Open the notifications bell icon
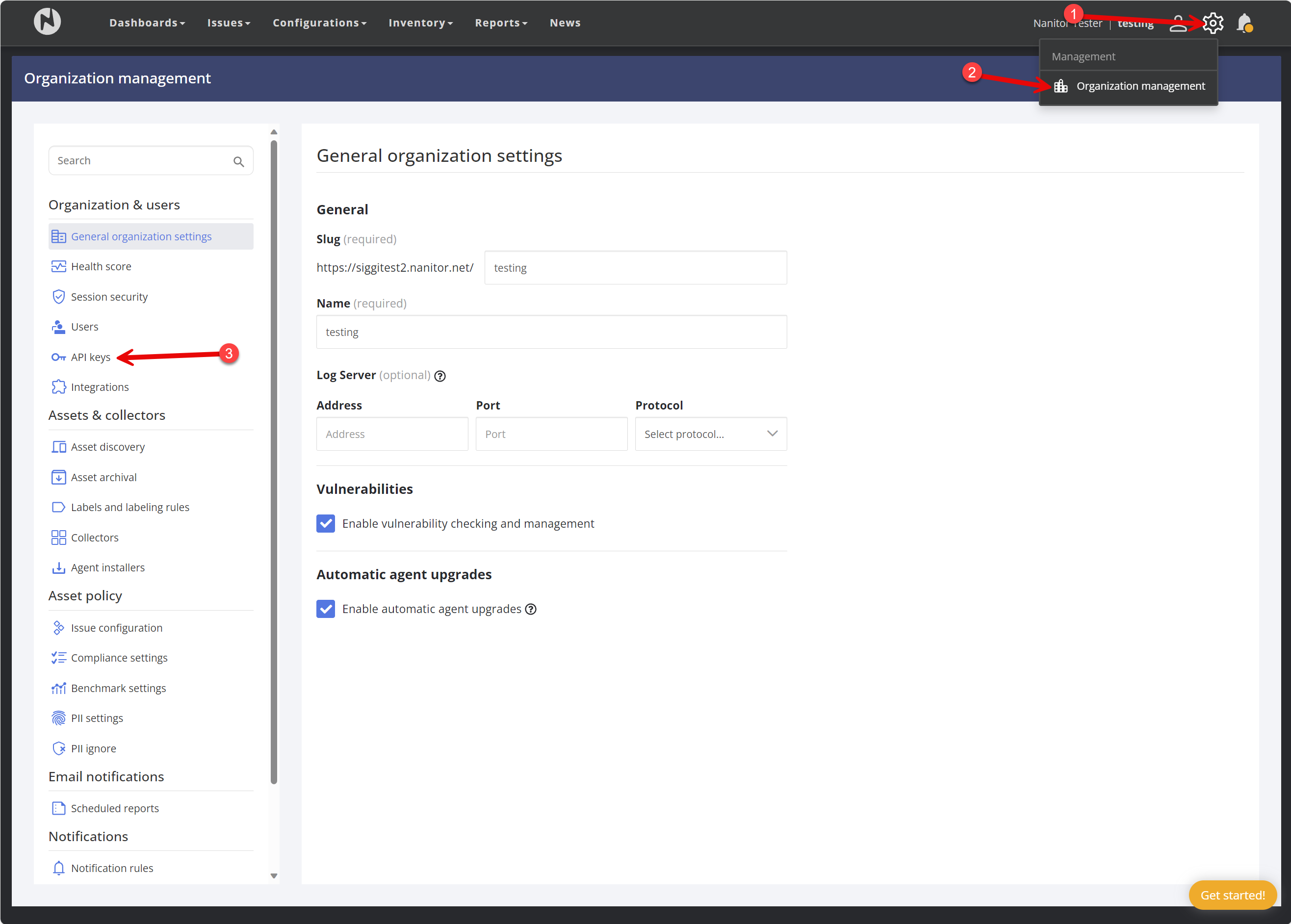 [x=1244, y=24]
